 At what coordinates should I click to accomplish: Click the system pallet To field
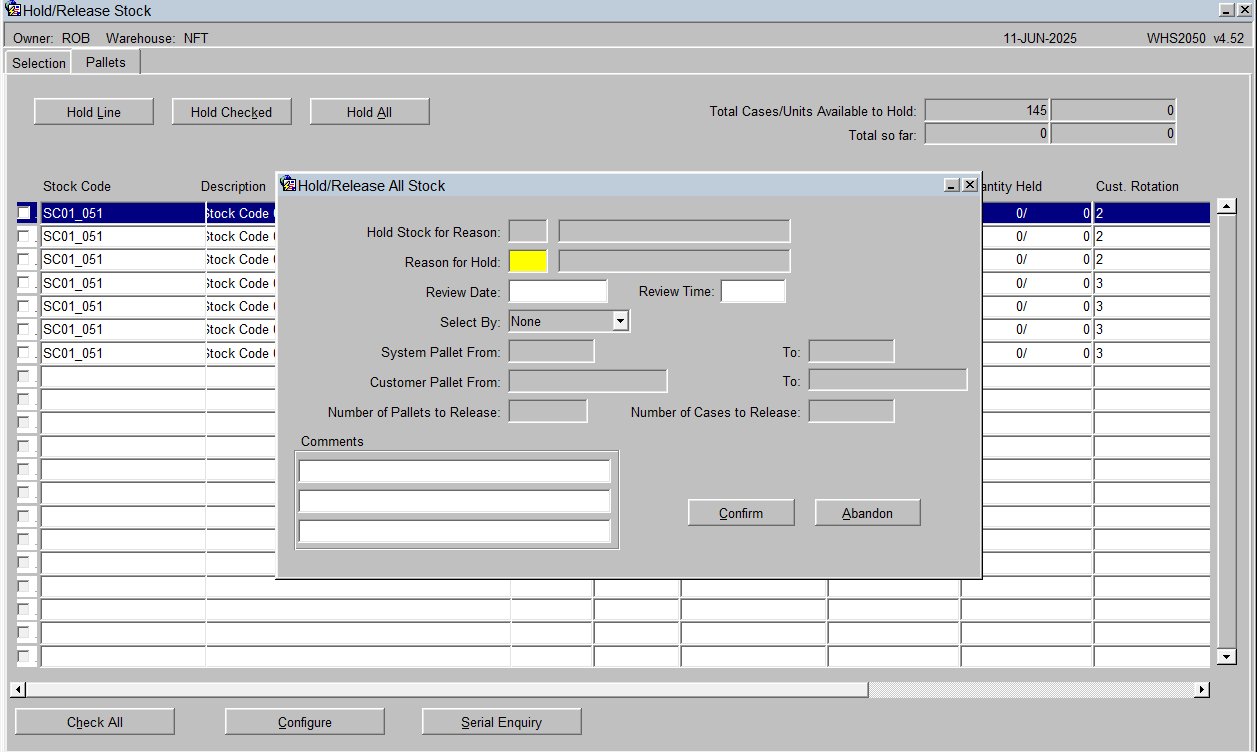[851, 351]
